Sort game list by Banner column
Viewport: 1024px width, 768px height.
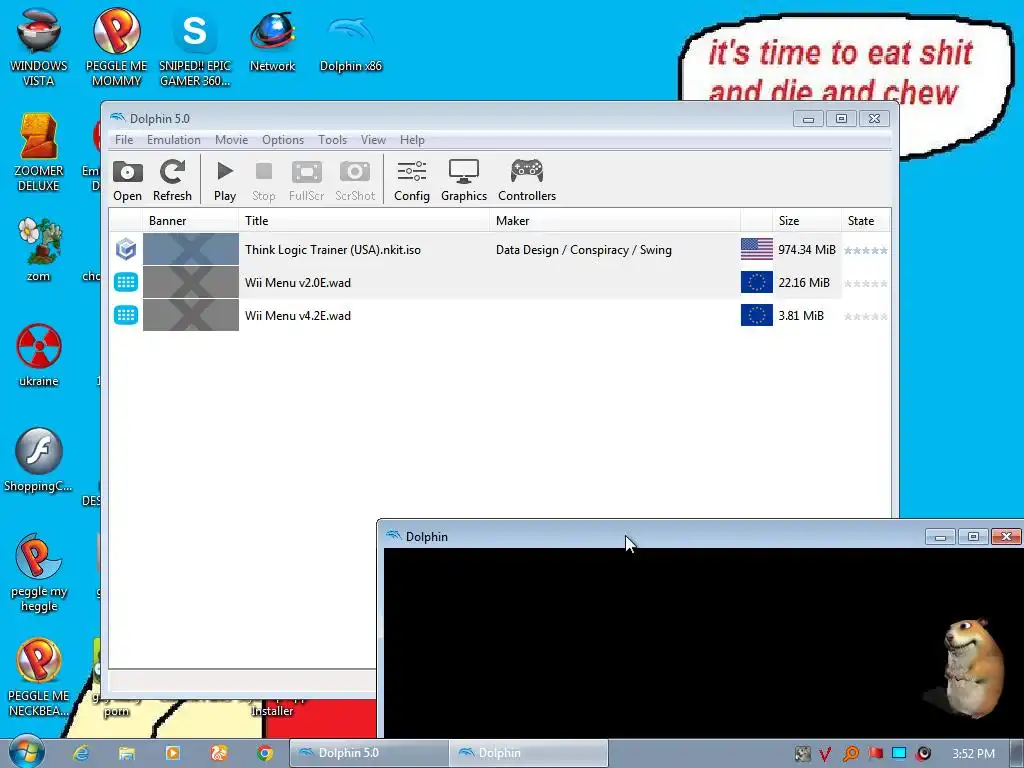coord(191,221)
